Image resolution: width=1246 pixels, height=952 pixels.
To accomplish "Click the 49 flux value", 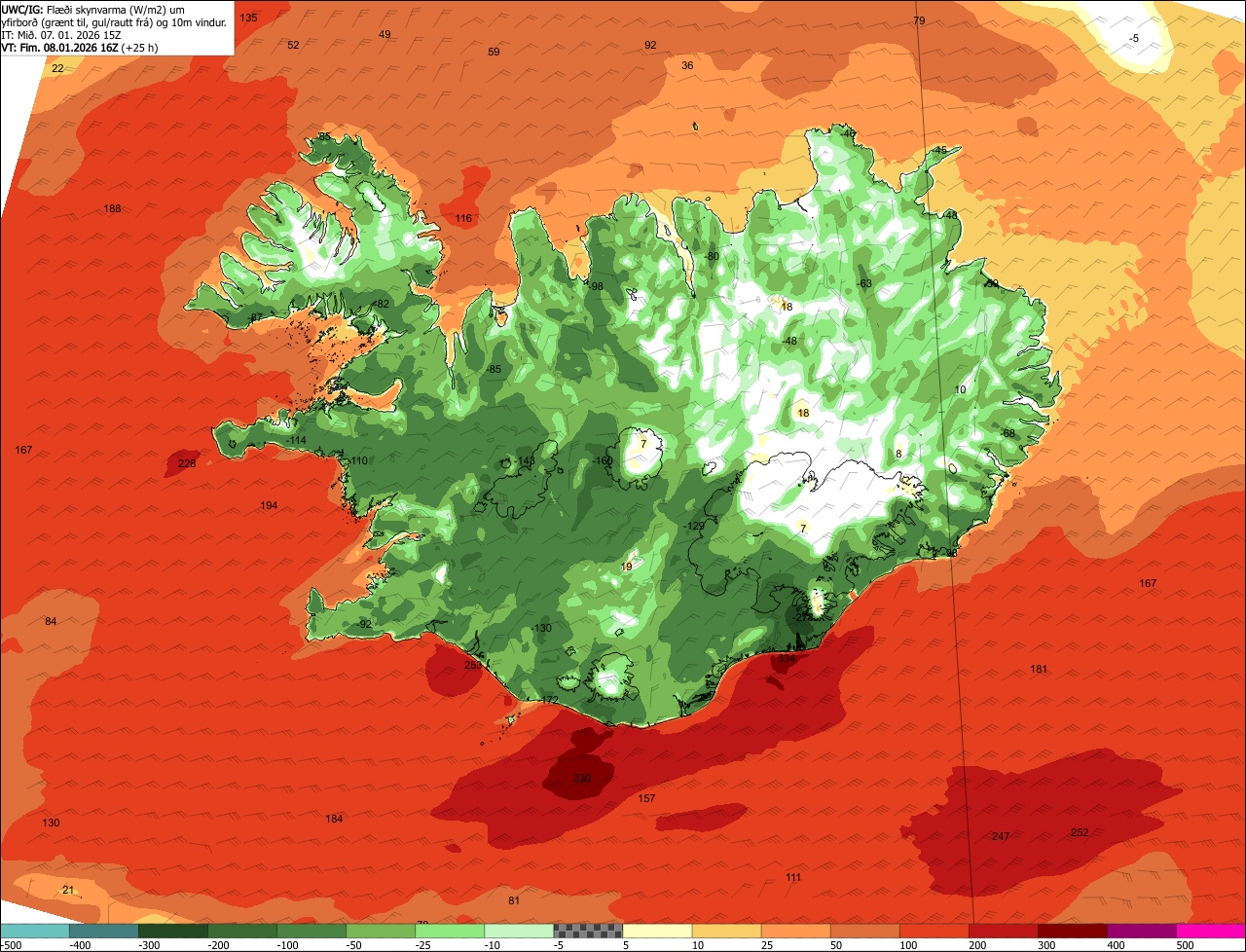I will [x=385, y=34].
